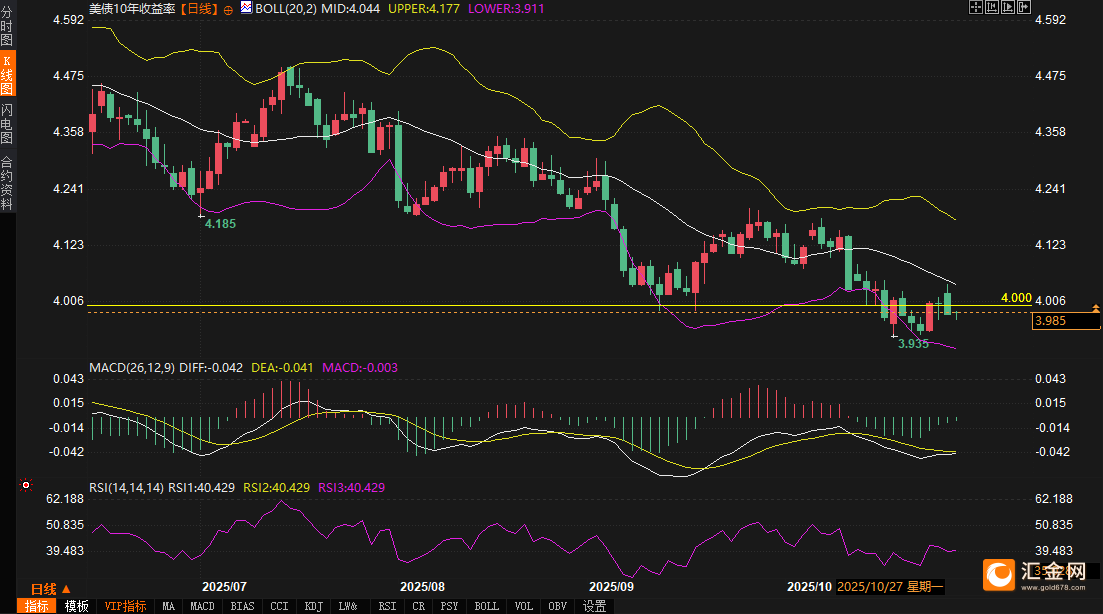Screen dimensions: 1103x614
Task: Choose the BOLL indicator button
Action: pyautogui.click(x=486, y=606)
